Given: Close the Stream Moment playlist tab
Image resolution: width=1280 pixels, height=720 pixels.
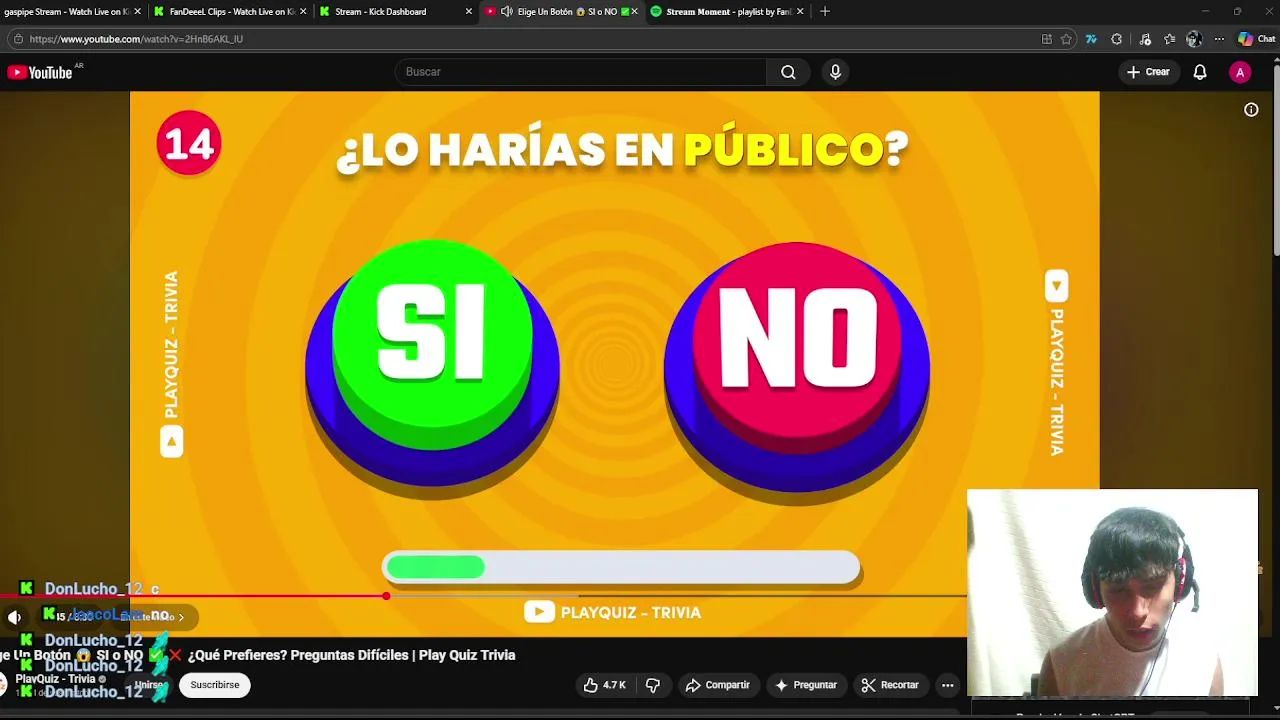Looking at the screenshot, I should point(800,11).
